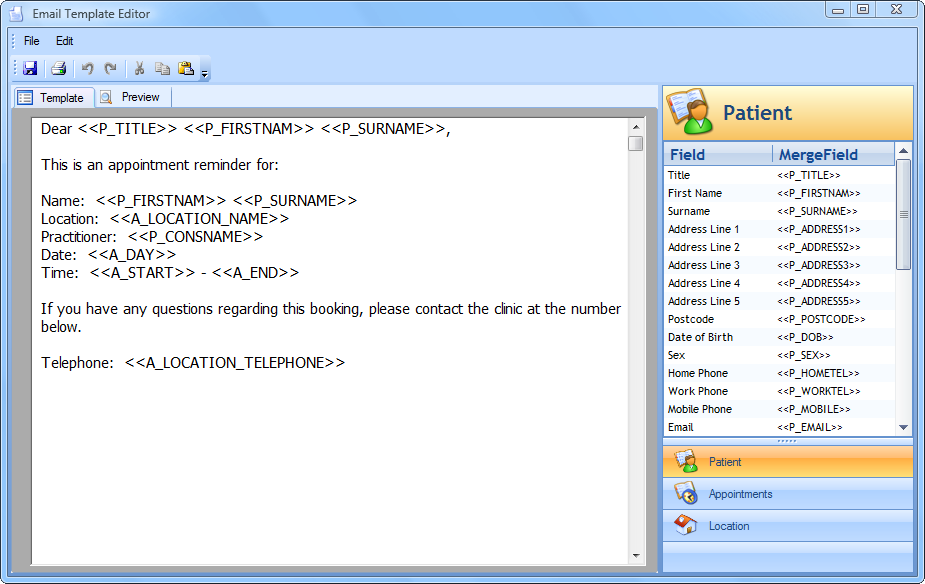The image size is (925, 584).
Task: Select the Patient category button
Action: [788, 462]
